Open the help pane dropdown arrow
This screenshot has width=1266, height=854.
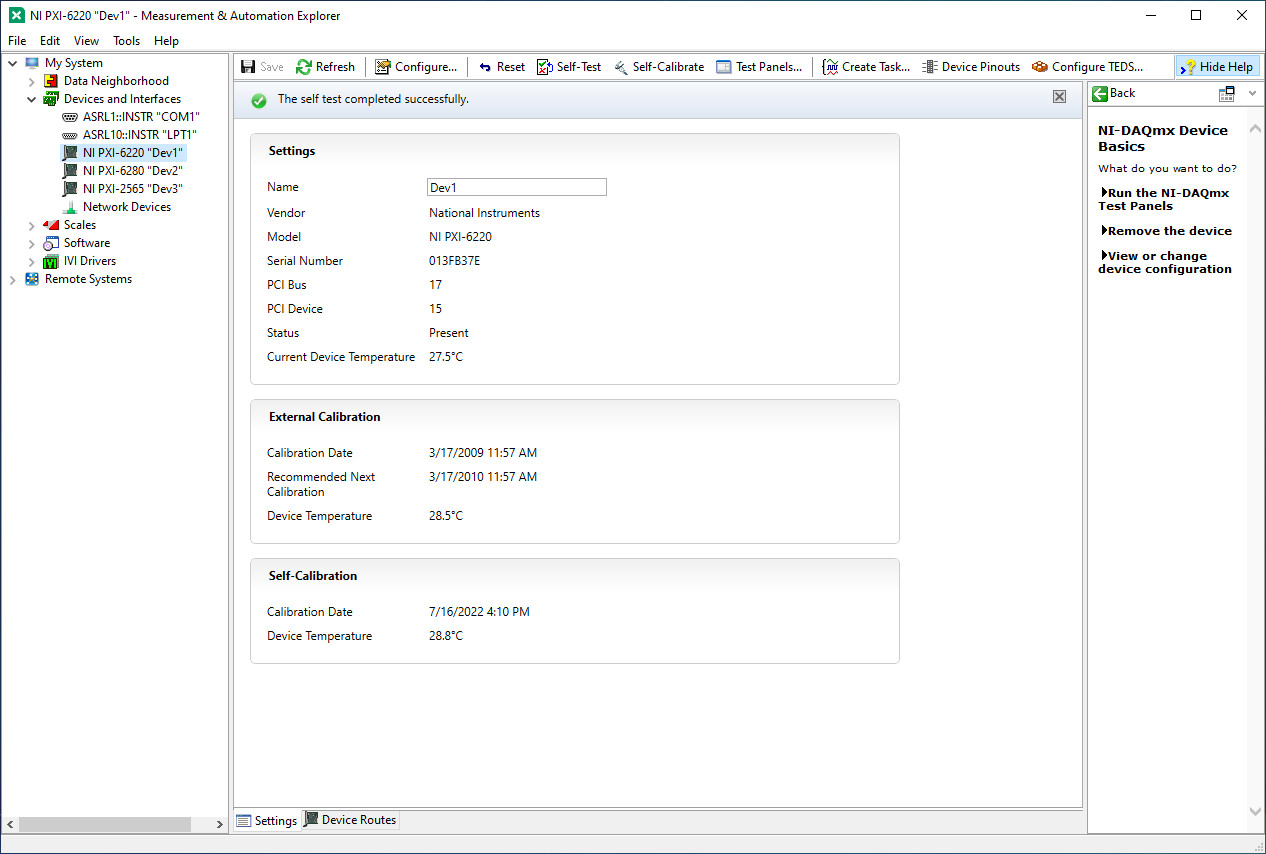[x=1253, y=94]
